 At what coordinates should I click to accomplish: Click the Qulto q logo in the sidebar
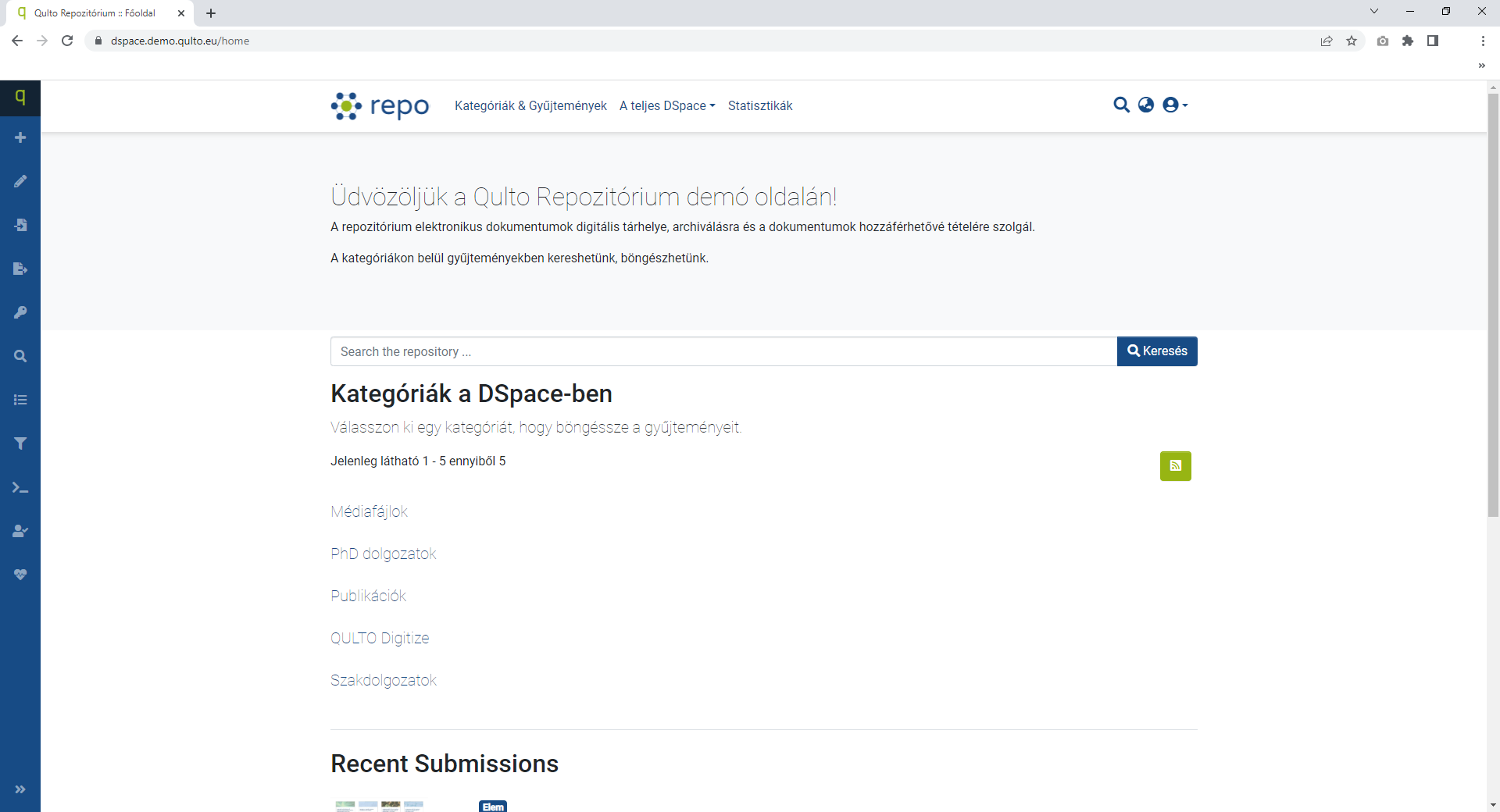pyautogui.click(x=20, y=98)
